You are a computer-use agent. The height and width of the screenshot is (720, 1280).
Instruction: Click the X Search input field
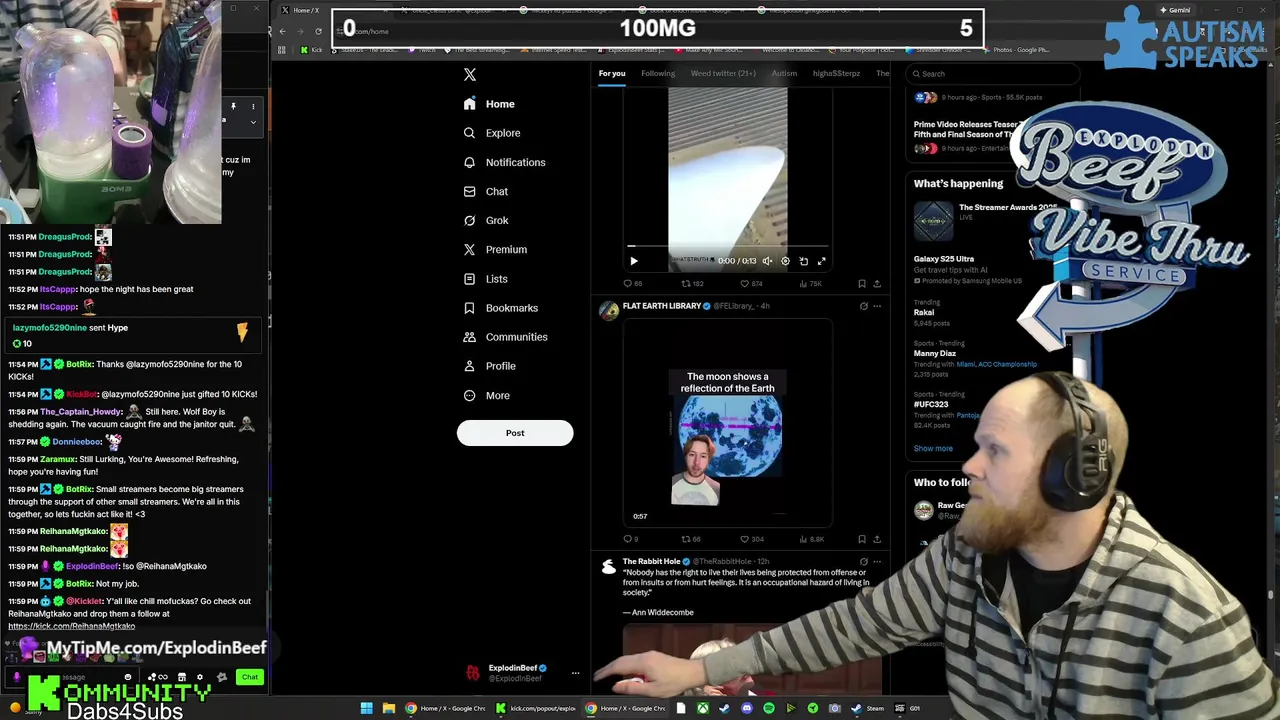[995, 73]
